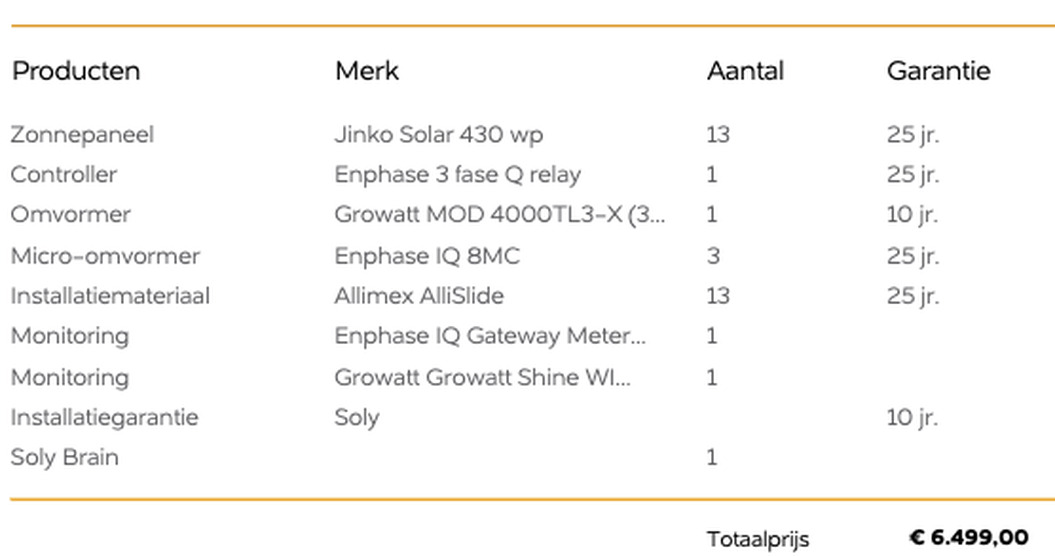Expand truncated Growatt MOD 4000TL3-X text

point(499,214)
